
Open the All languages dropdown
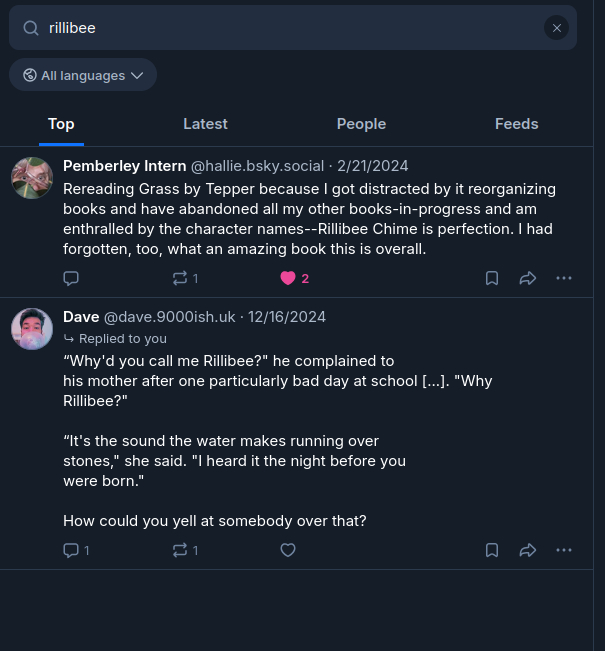tap(83, 75)
